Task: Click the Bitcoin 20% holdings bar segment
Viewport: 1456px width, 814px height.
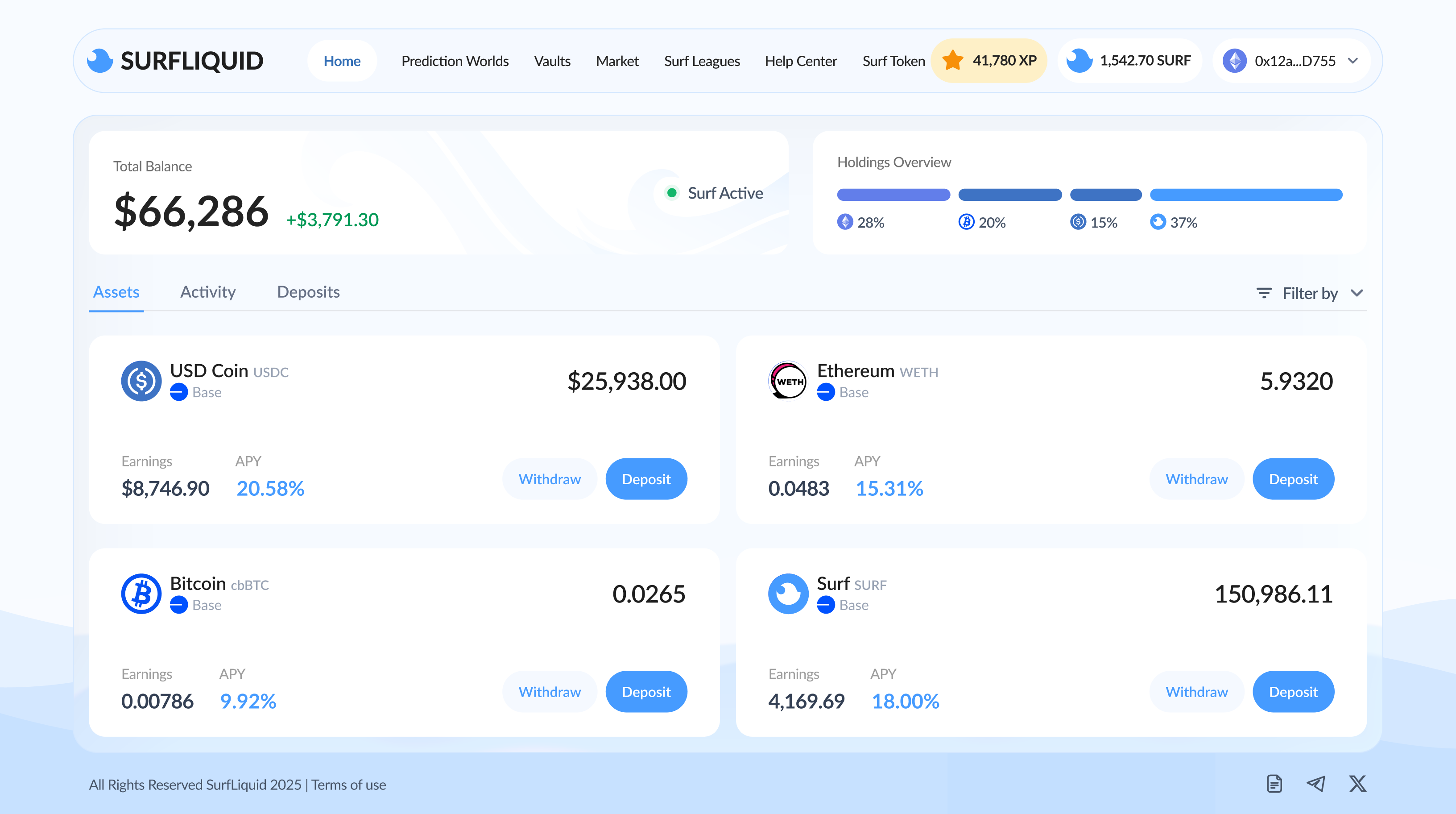Action: click(1010, 195)
